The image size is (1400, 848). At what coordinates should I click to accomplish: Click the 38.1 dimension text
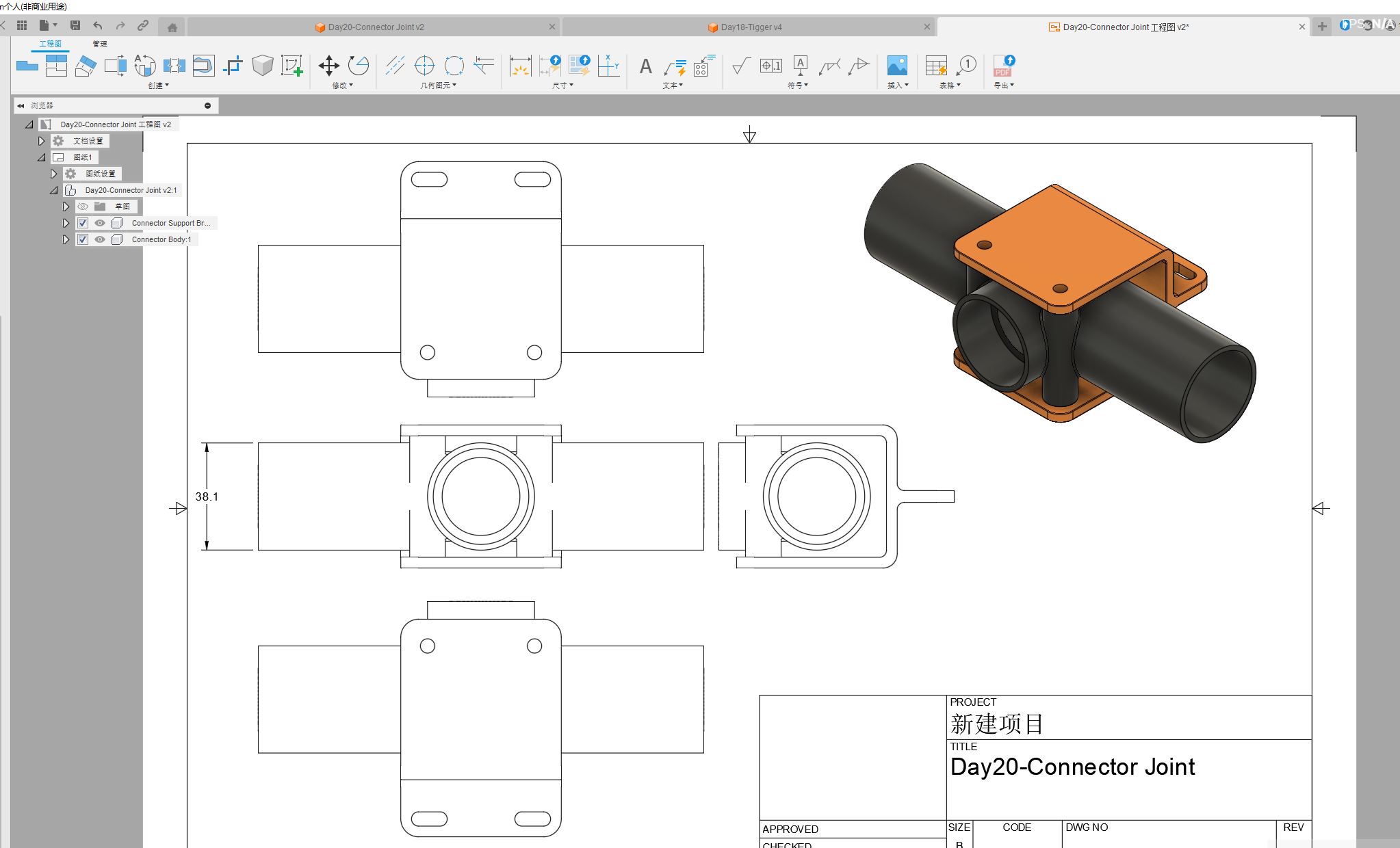pos(207,496)
